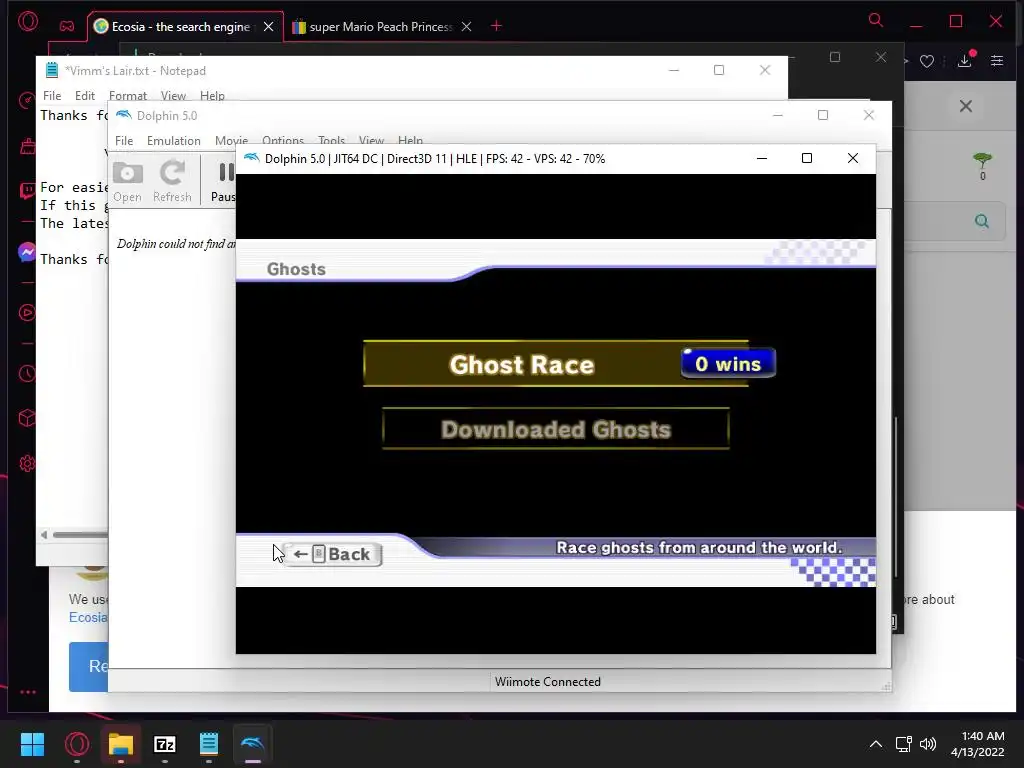Open the GX Corner gamepad icon
Screen dimensions: 1024x768
tap(67, 27)
